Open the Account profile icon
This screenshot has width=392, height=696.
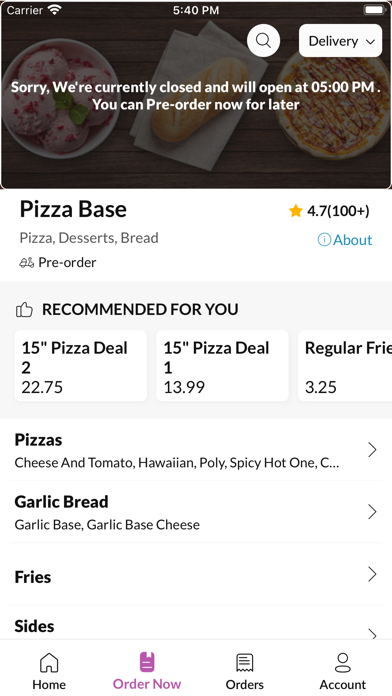coord(343,663)
